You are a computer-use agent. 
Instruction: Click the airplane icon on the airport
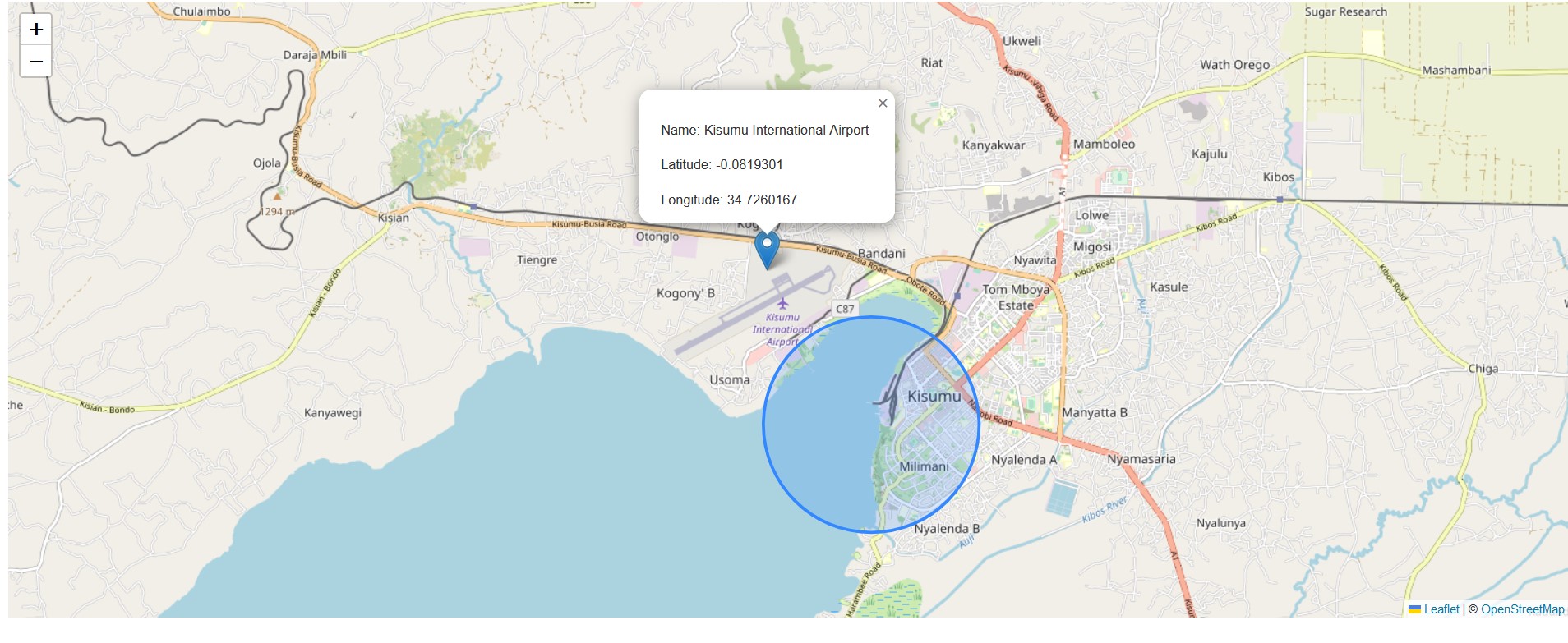(782, 304)
